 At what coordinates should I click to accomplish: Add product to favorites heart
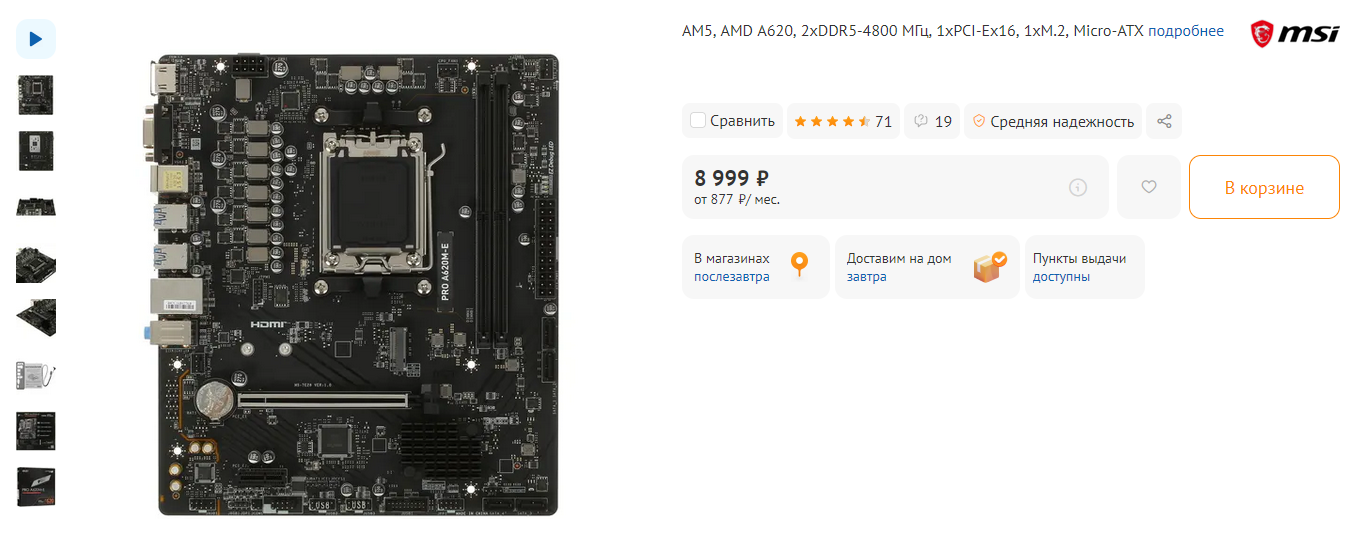[x=1149, y=187]
